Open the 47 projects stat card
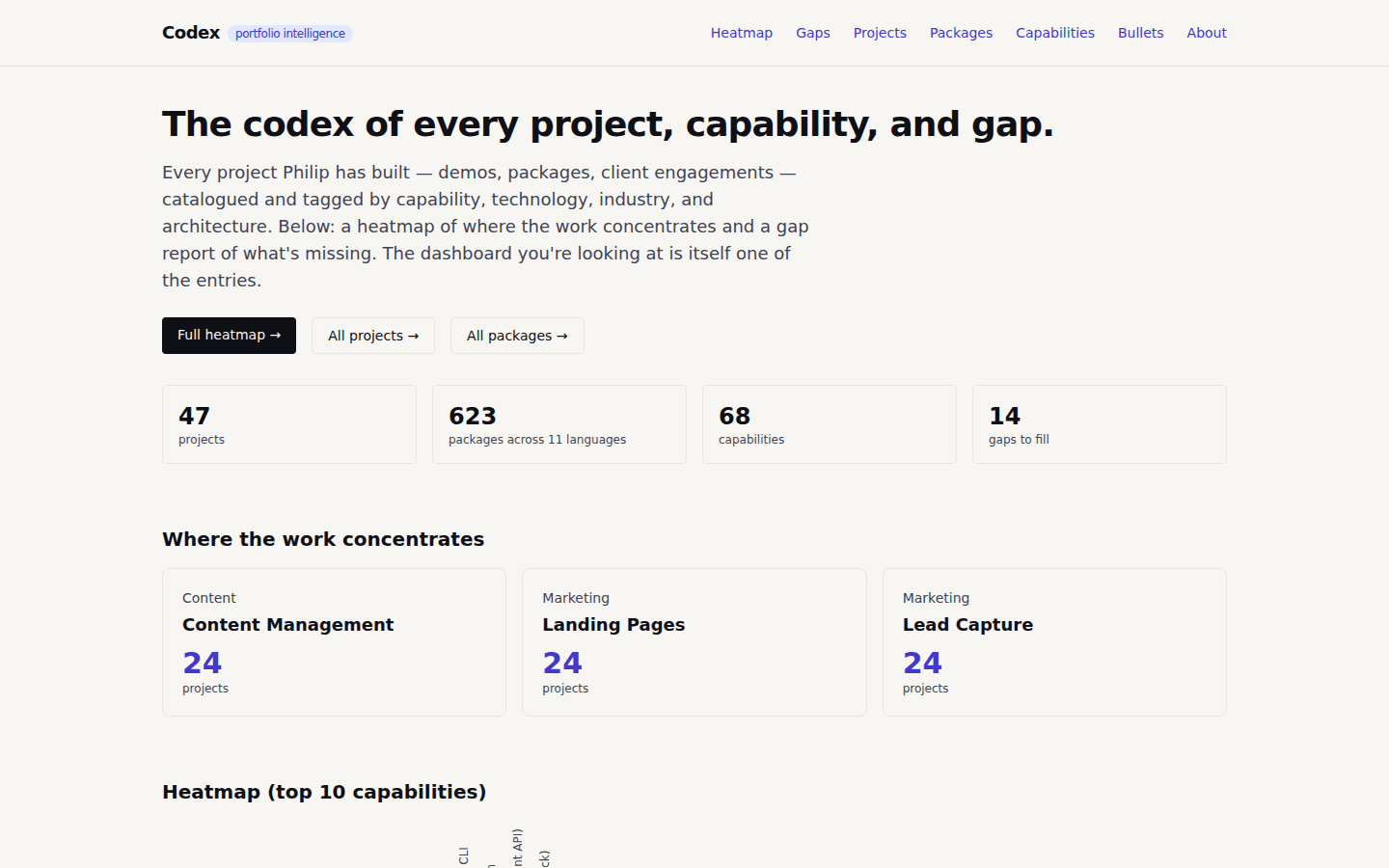The height and width of the screenshot is (868, 1389). pyautogui.click(x=289, y=424)
